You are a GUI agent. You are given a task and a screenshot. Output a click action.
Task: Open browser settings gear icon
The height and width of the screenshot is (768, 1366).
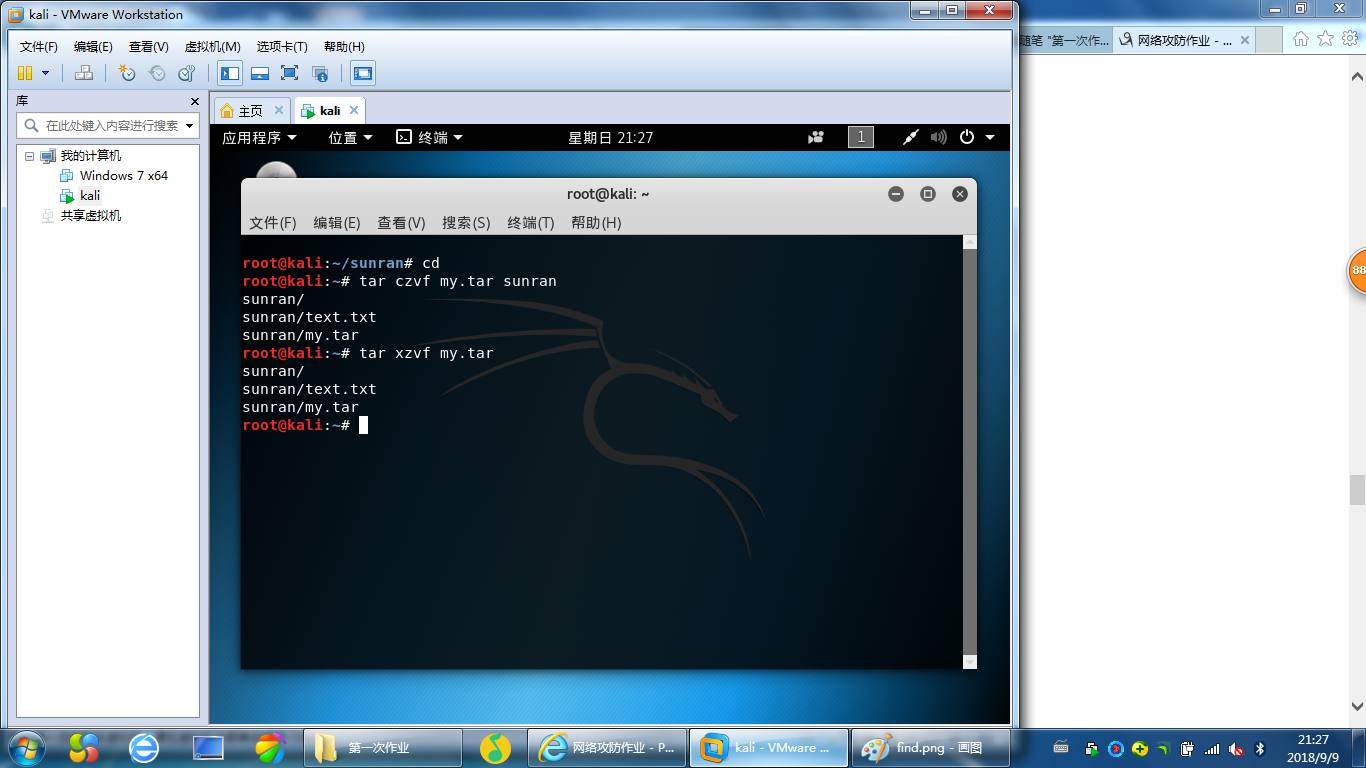point(1349,38)
